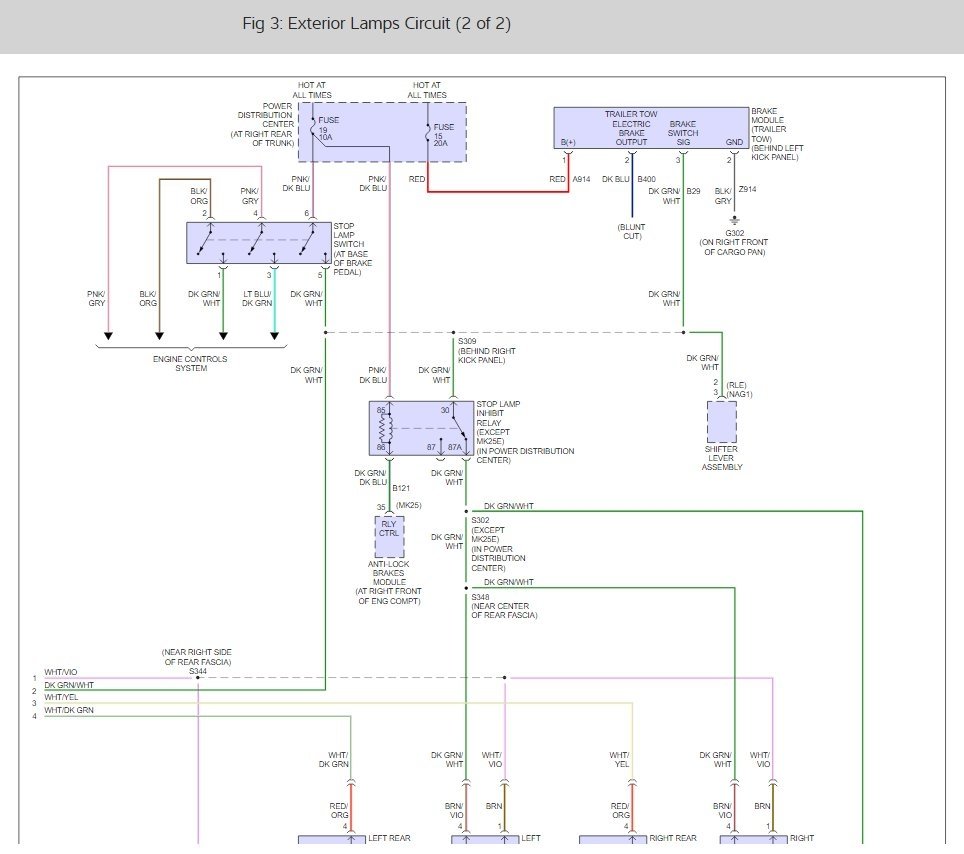Click the 'Fig 3: Exterior Lamps Circuit' title

(376, 23)
